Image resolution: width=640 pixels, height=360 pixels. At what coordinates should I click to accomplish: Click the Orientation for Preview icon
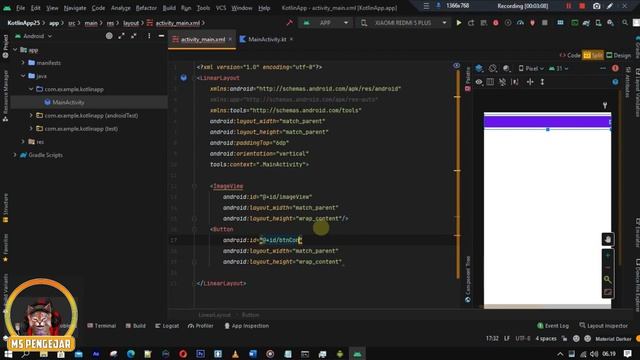click(x=493, y=69)
